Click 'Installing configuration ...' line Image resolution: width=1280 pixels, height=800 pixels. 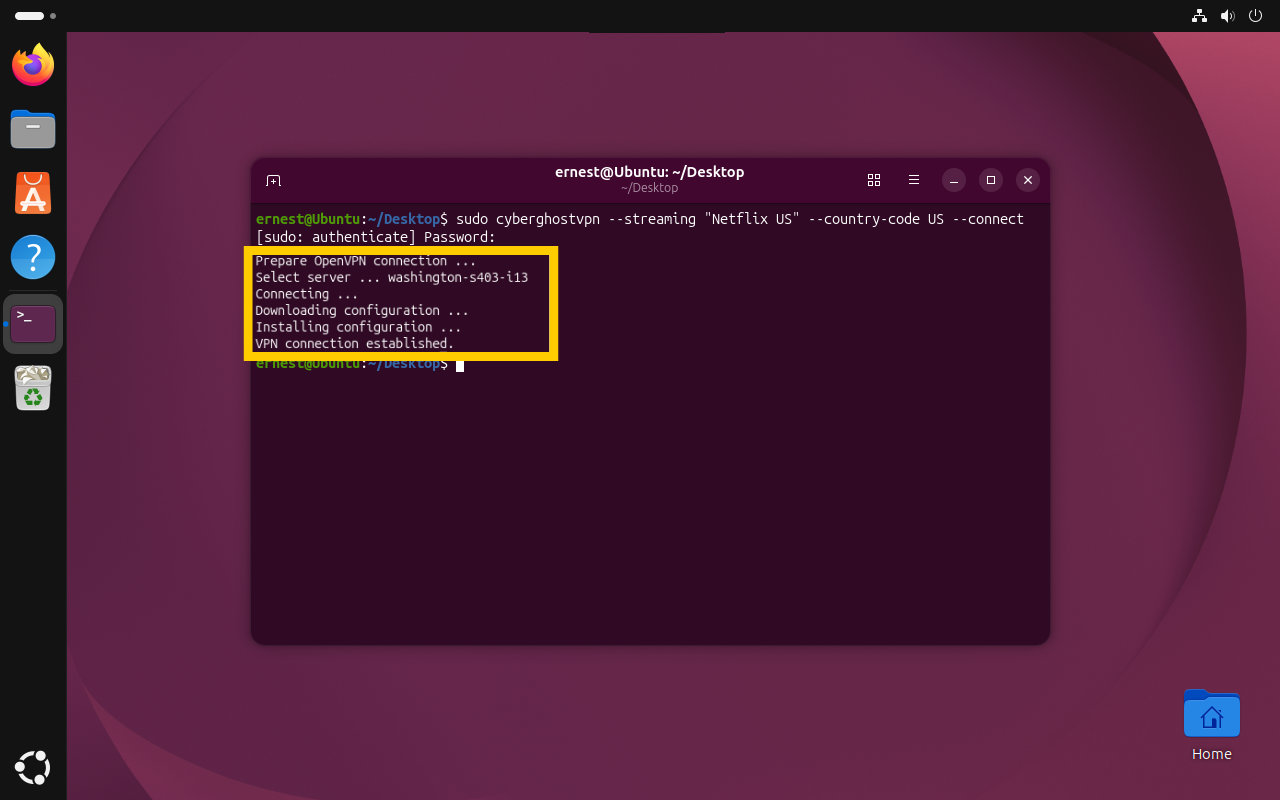[358, 327]
